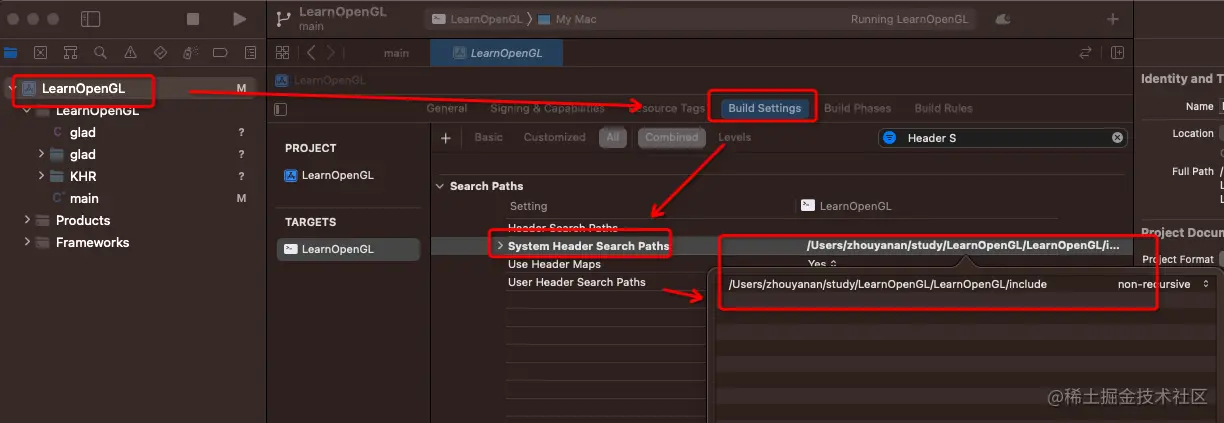Change the Use Header Maps Yes value

tap(822, 264)
